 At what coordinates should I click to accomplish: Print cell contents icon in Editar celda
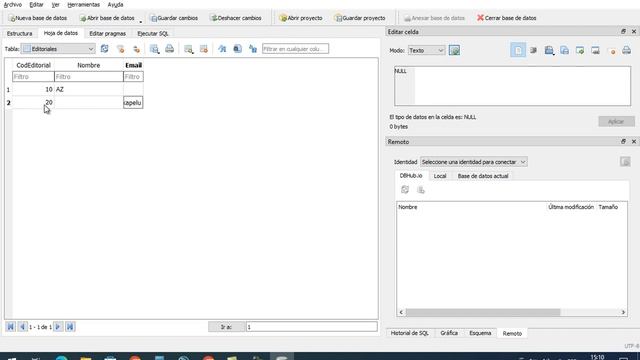627,50
